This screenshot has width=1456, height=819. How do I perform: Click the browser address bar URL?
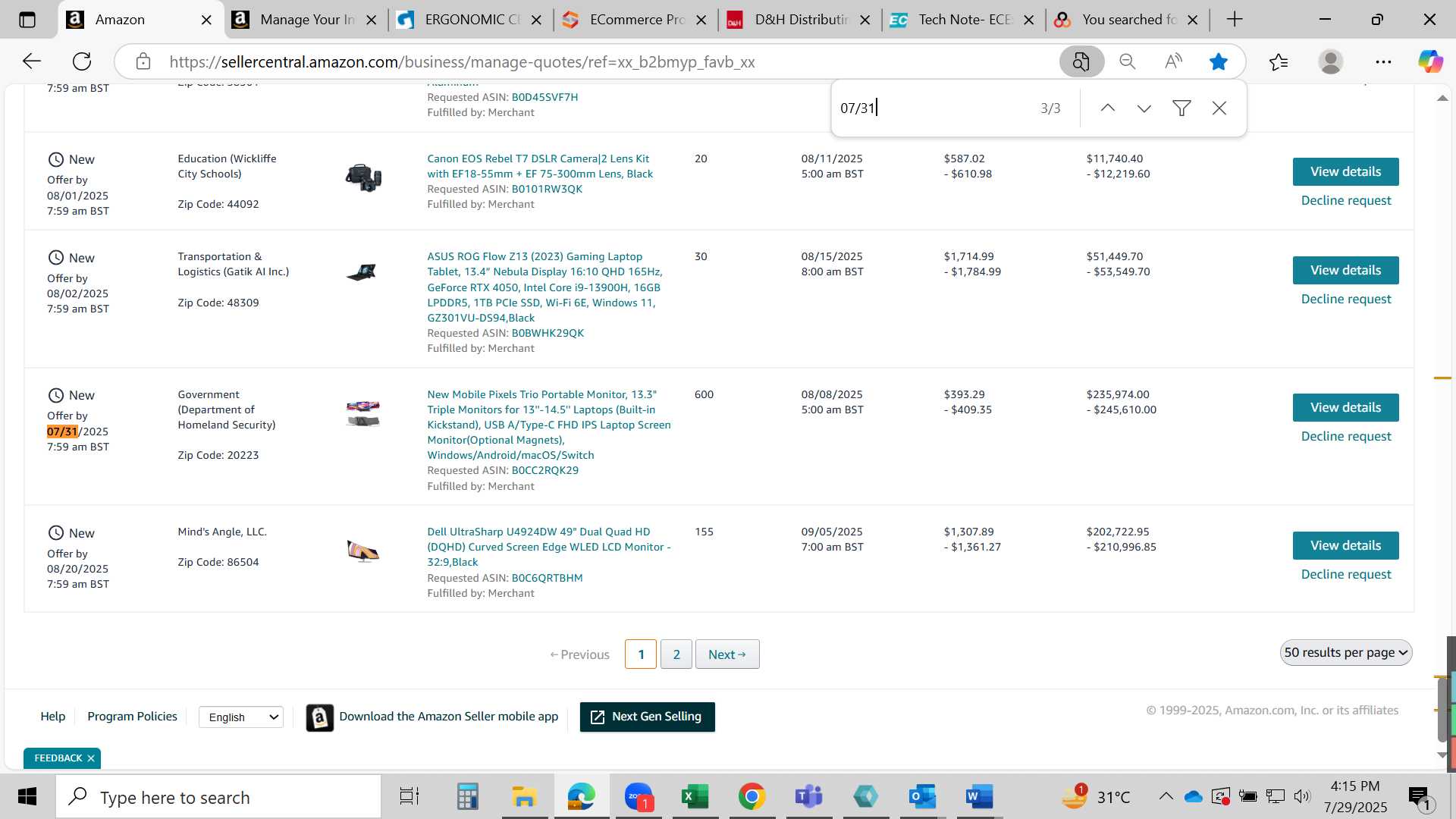point(462,62)
